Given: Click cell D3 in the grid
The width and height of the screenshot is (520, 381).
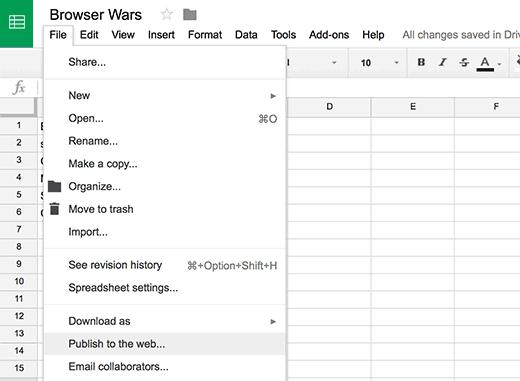Looking at the screenshot, I should (329, 160).
